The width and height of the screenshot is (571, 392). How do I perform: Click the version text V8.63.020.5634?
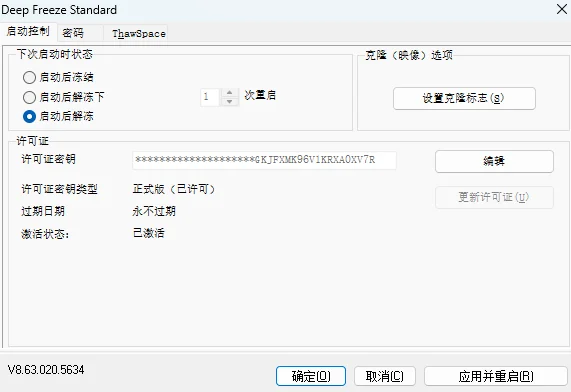pos(46,370)
